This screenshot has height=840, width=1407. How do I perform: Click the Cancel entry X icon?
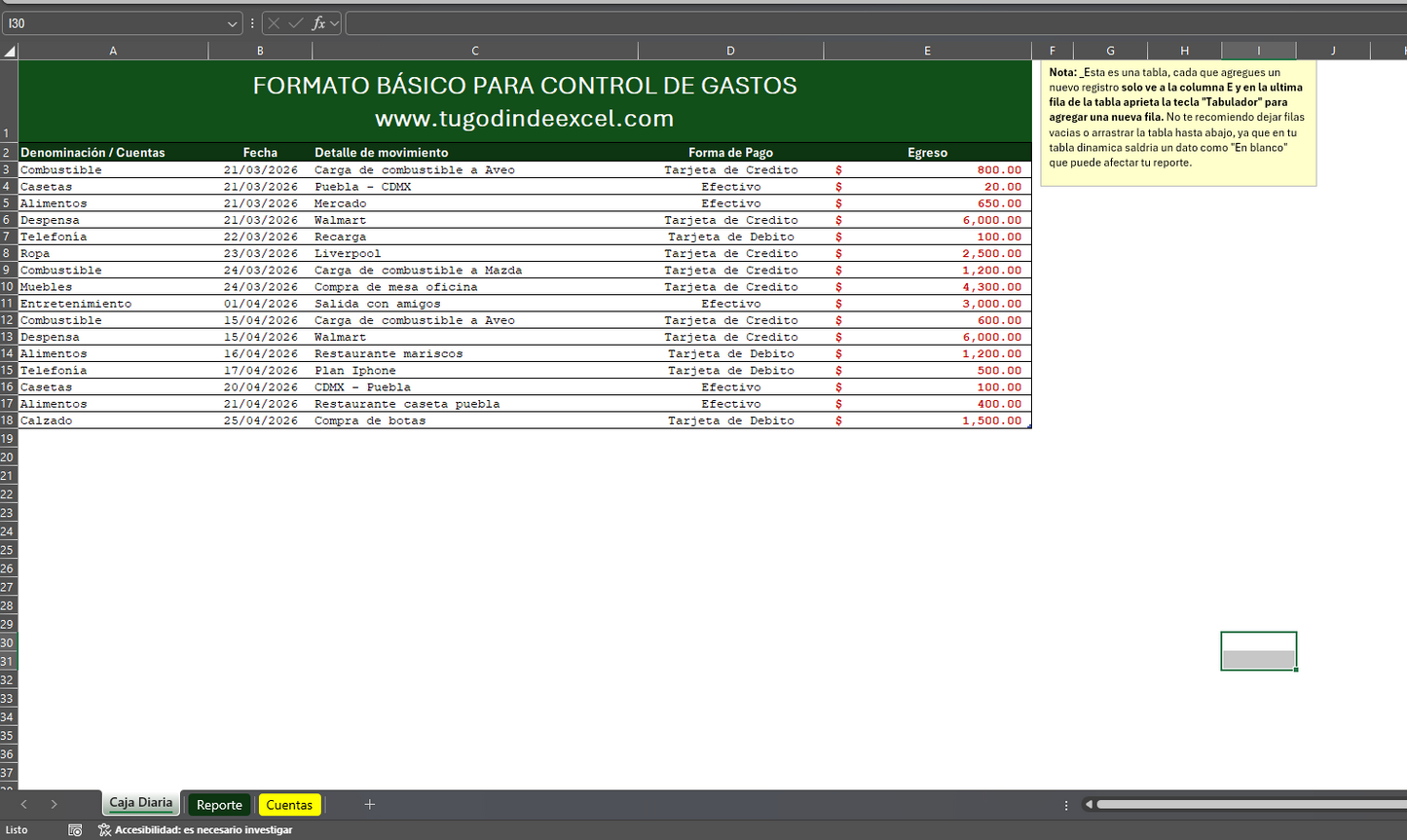[x=274, y=23]
